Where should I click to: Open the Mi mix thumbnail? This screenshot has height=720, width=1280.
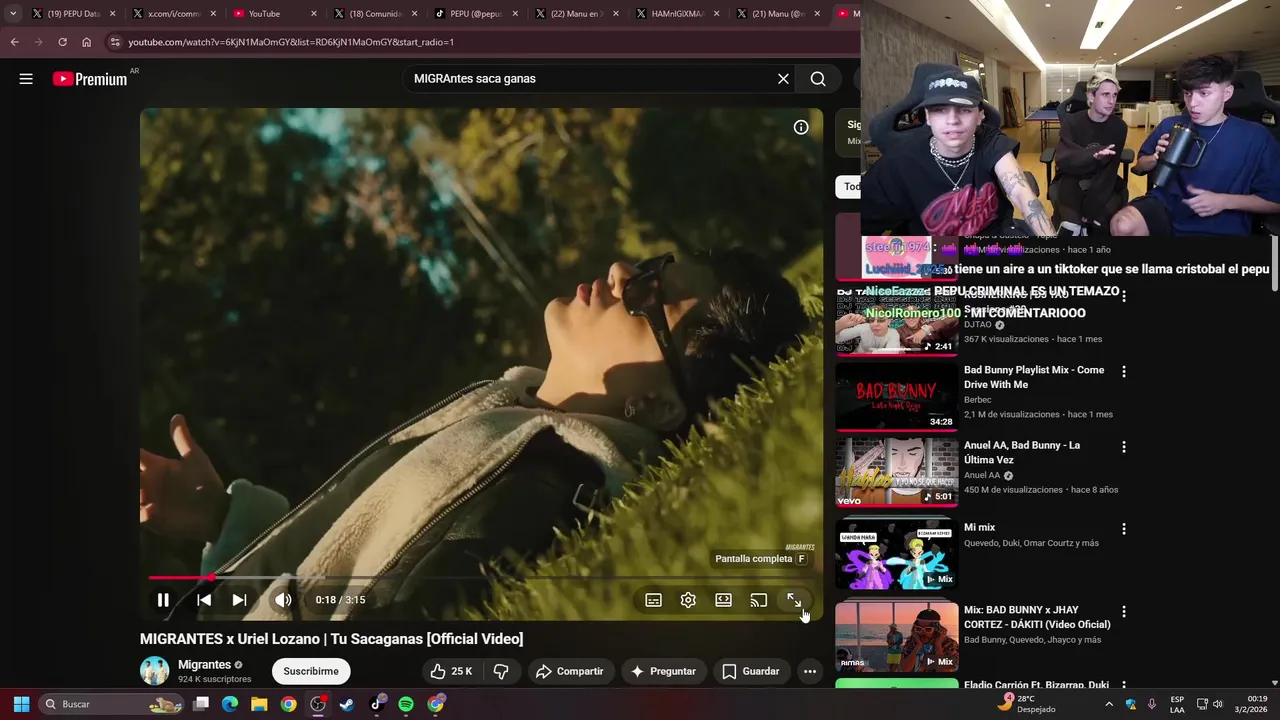pyautogui.click(x=897, y=553)
